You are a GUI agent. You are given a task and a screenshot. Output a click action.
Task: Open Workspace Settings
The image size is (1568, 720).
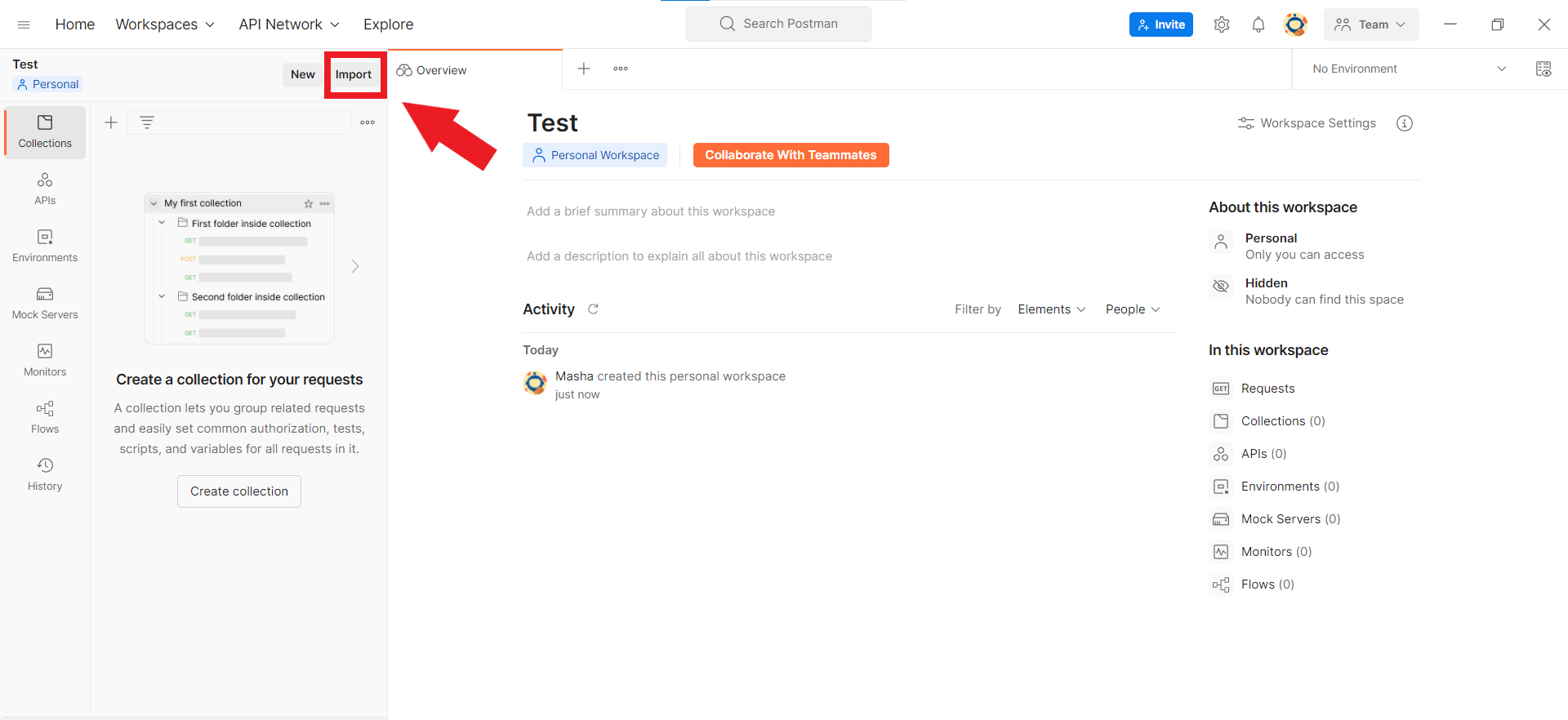click(x=1307, y=123)
